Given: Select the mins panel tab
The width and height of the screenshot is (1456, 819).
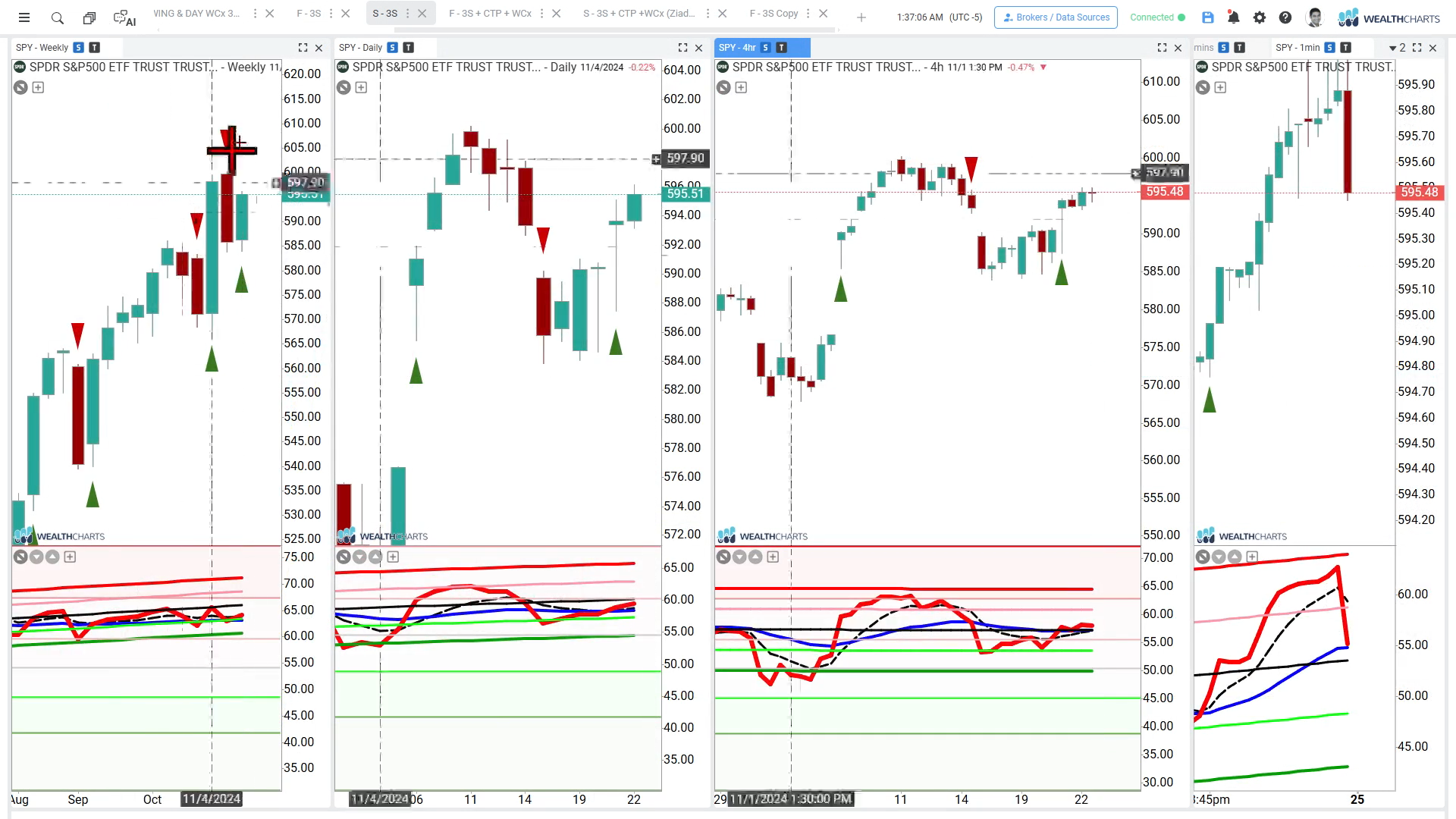Looking at the screenshot, I should [x=1204, y=48].
